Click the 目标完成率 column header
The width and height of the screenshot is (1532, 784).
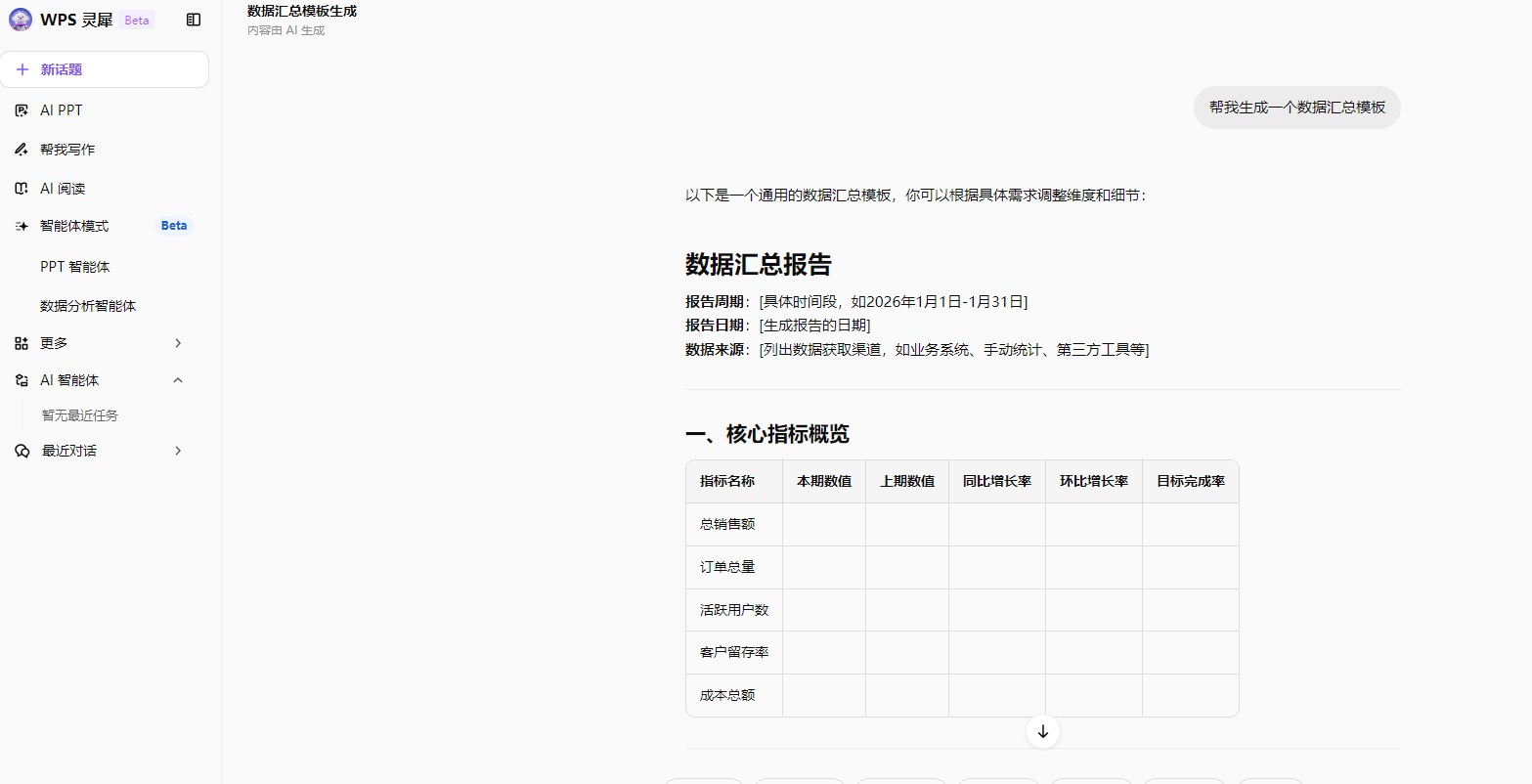tap(1190, 481)
